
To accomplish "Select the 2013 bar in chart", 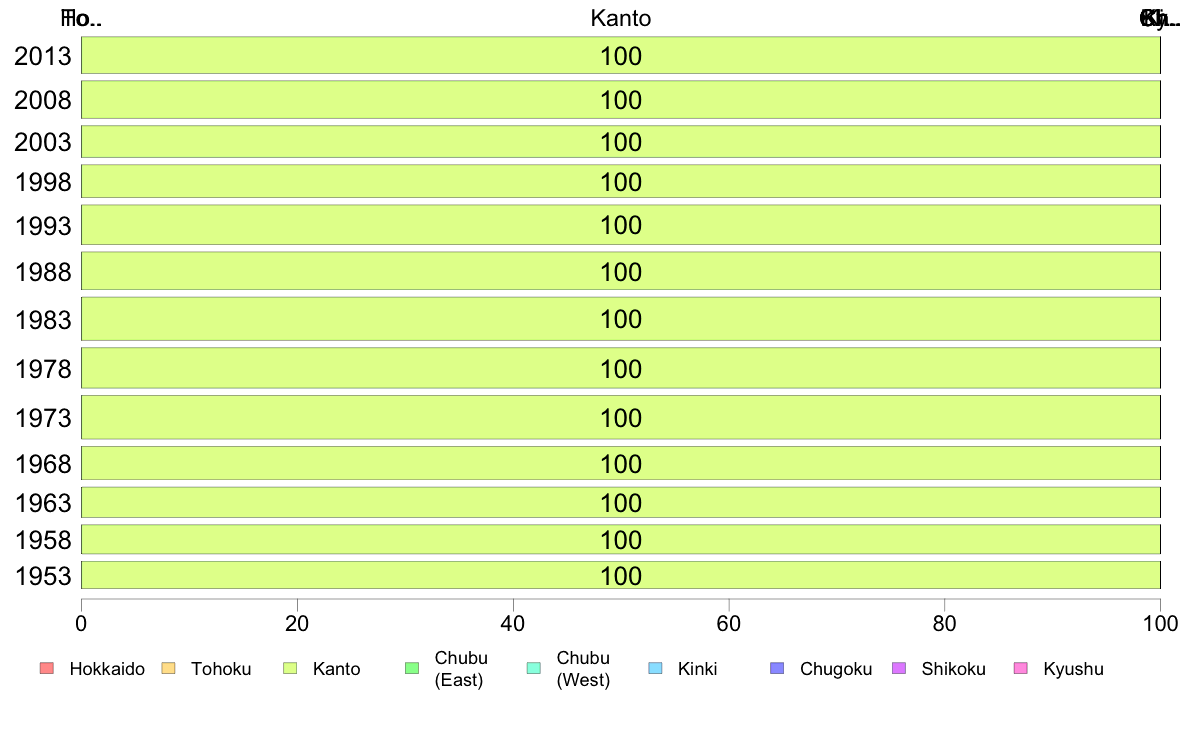I will [621, 55].
